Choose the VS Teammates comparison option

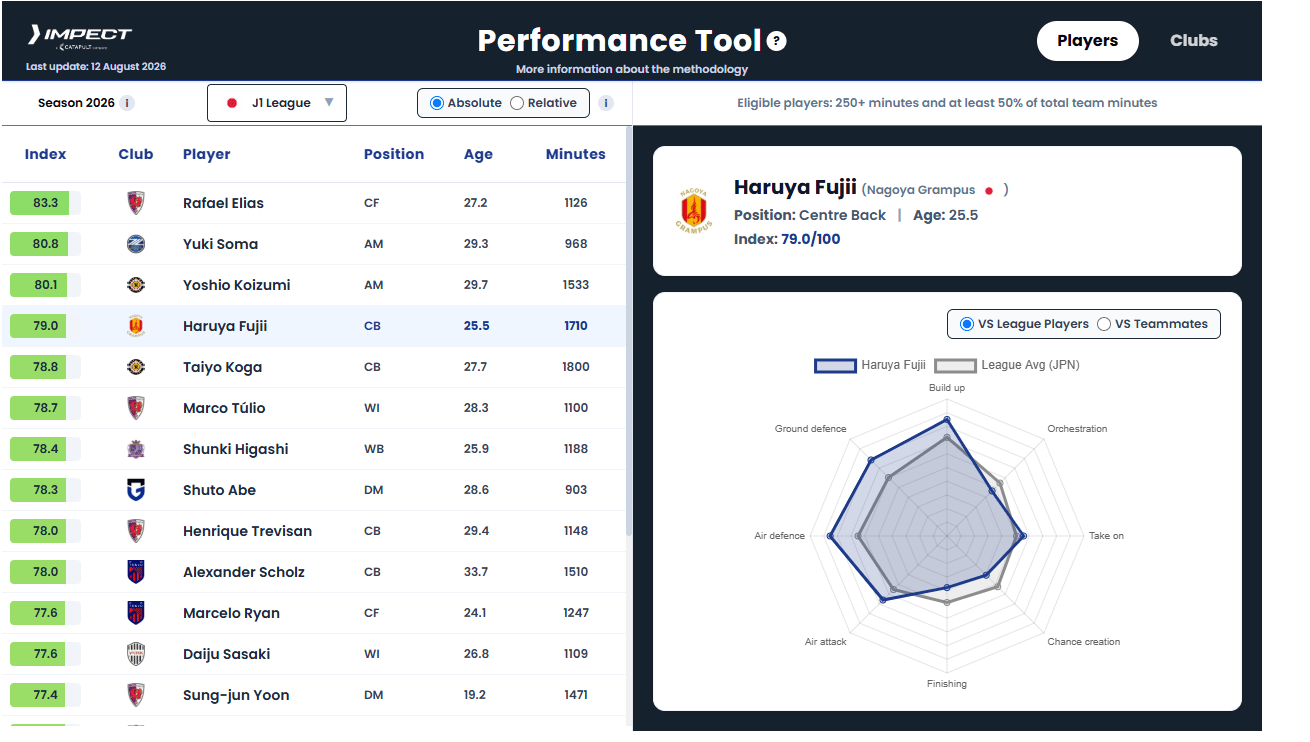point(1104,324)
